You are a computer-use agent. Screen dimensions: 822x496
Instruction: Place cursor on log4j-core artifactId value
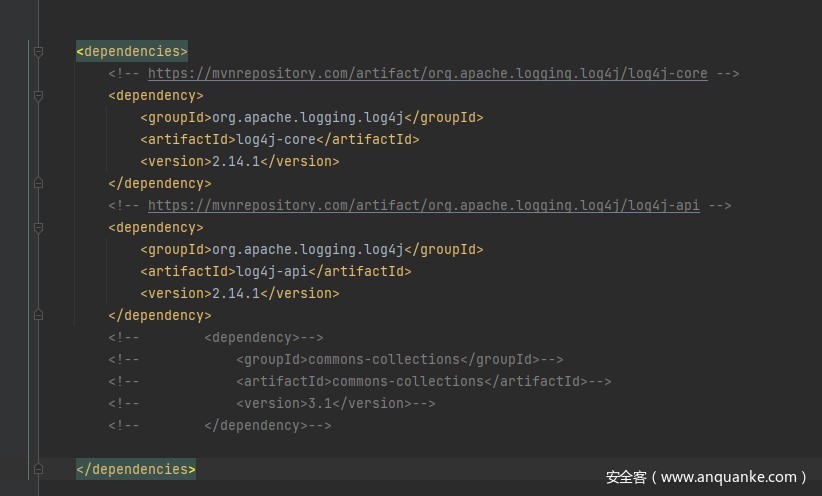pos(269,140)
